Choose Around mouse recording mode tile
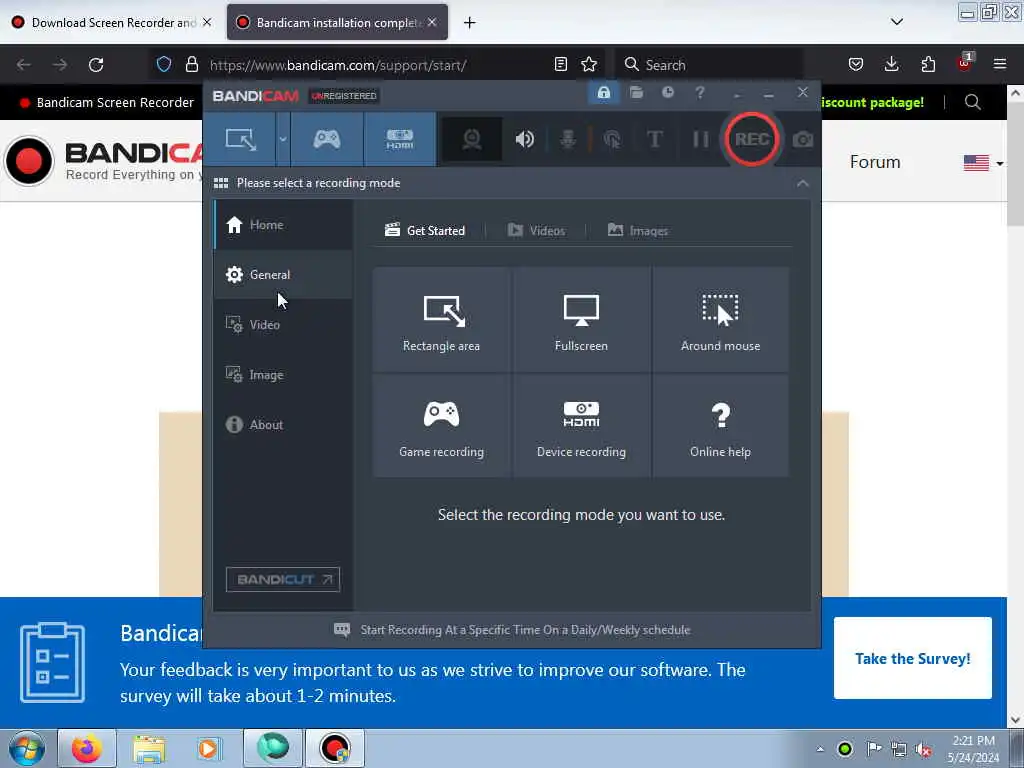This screenshot has height=768, width=1024. pyautogui.click(x=720, y=319)
